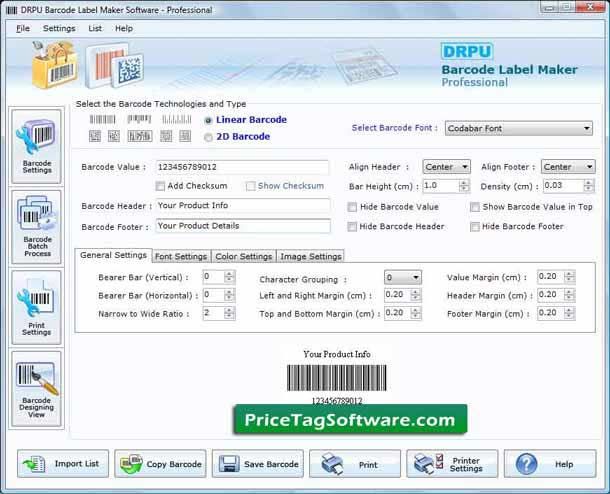The width and height of the screenshot is (610, 494).
Task: Click the Import List button label
Action: [77, 464]
